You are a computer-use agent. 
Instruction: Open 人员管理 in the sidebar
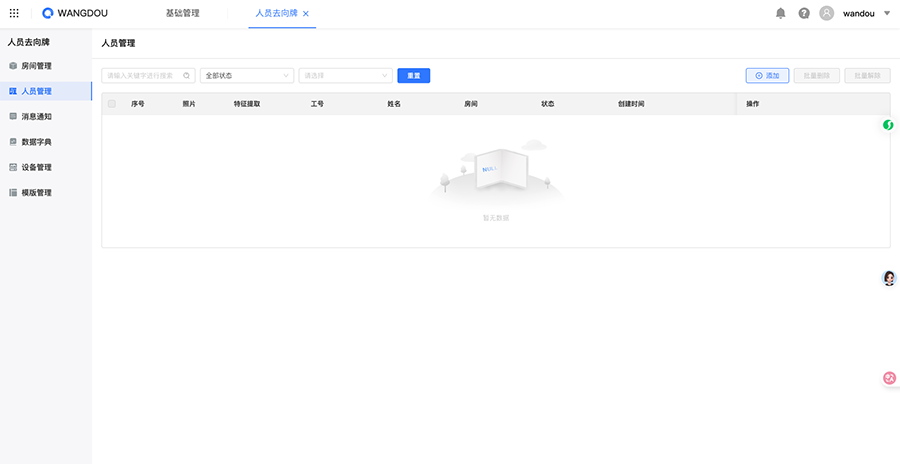coord(46,91)
